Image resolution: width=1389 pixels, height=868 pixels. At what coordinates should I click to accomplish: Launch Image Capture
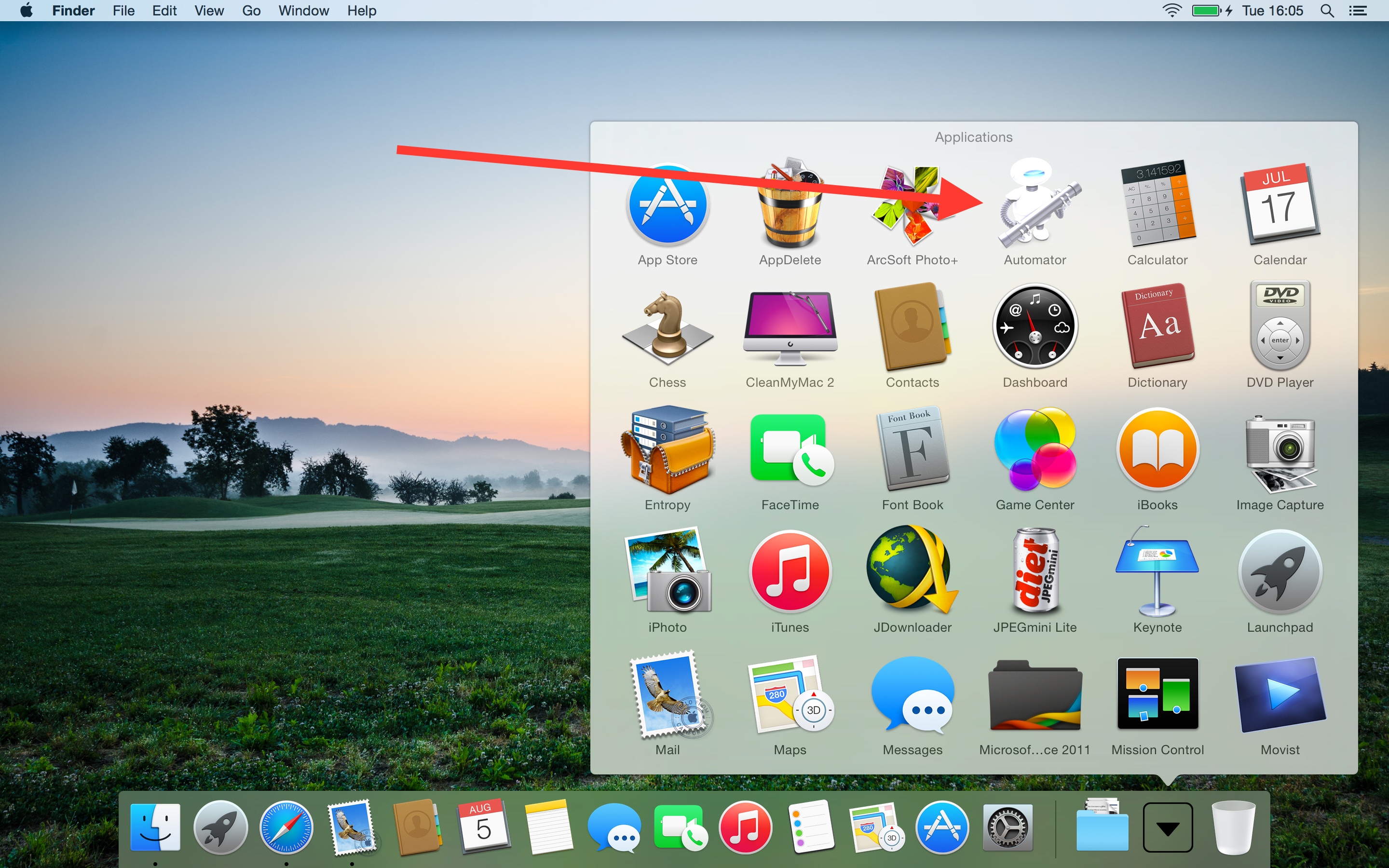1280,453
